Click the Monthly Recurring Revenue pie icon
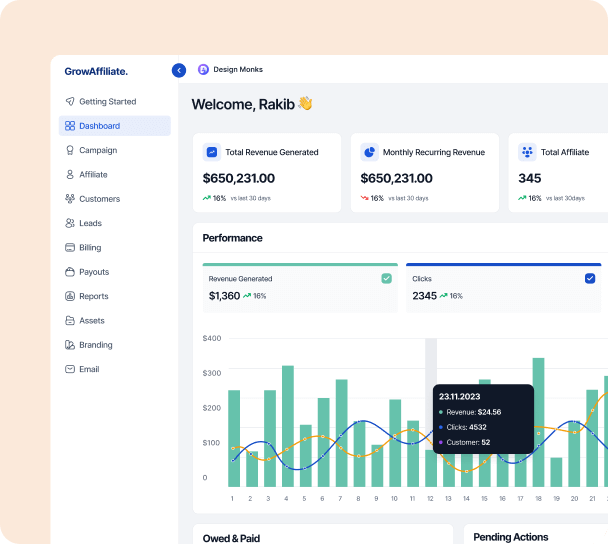 (x=369, y=152)
